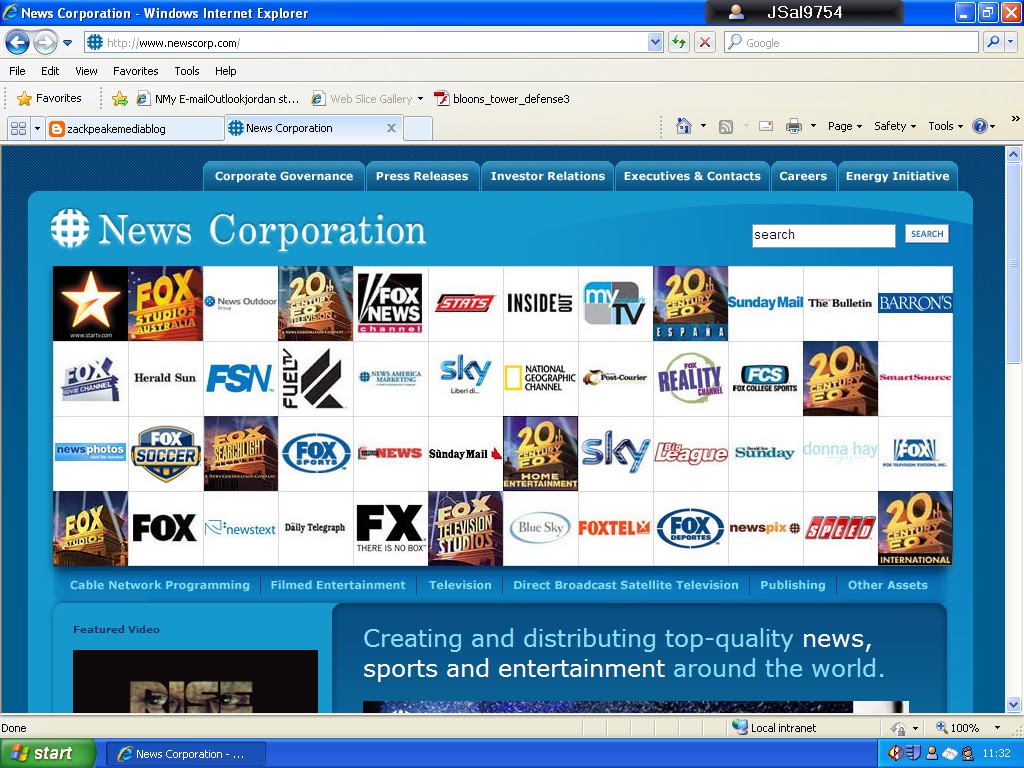Click the bloons_tower_defense3 favorites link
Screen dimensions: 1024x768
502,99
